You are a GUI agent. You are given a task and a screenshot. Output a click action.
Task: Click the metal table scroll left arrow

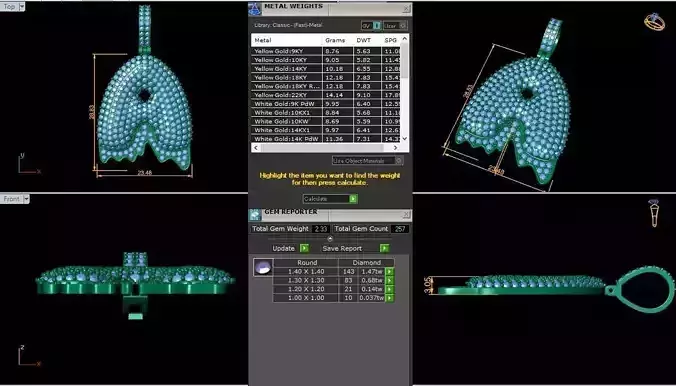click(256, 147)
